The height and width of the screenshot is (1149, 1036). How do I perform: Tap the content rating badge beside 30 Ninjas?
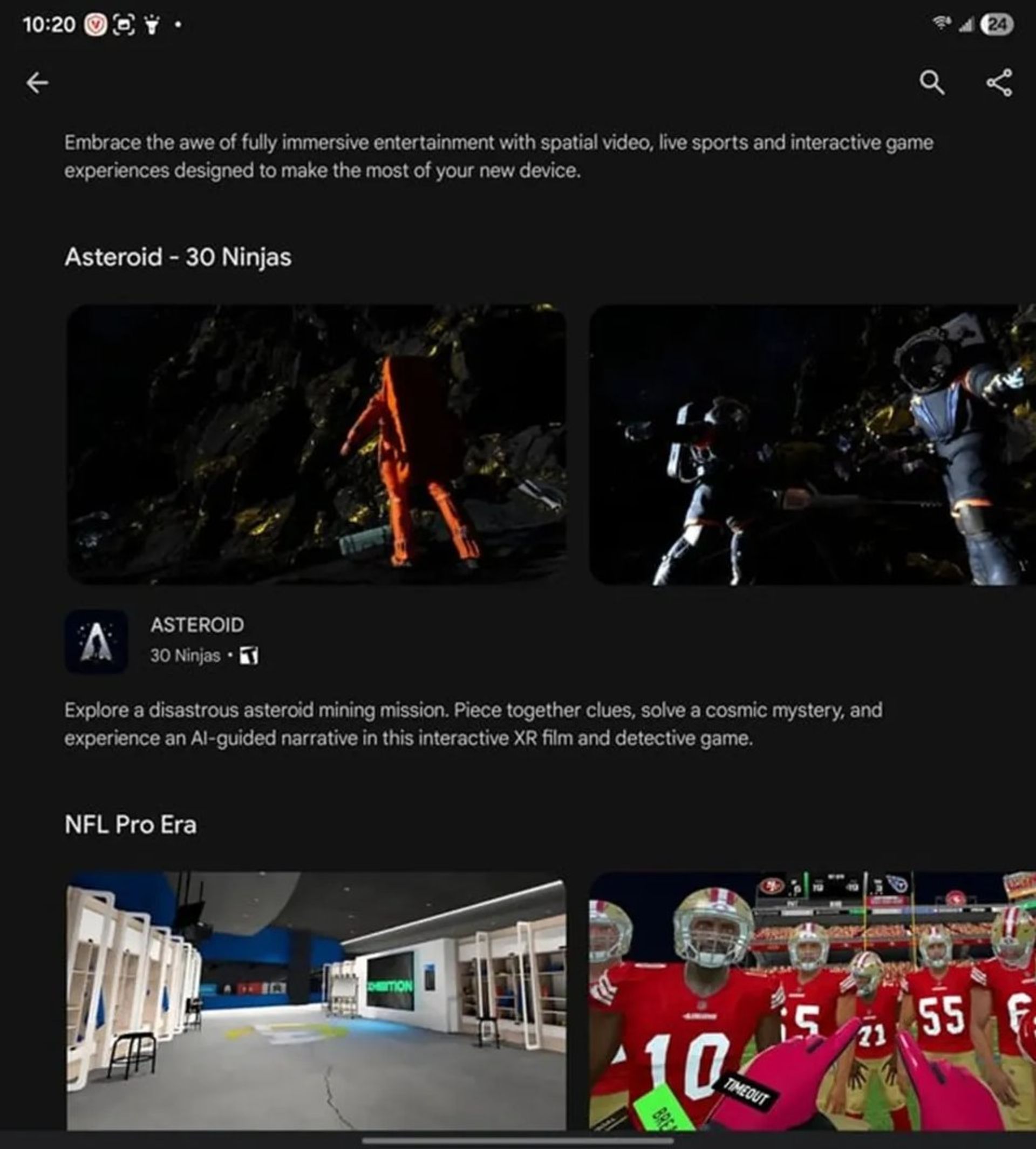249,655
